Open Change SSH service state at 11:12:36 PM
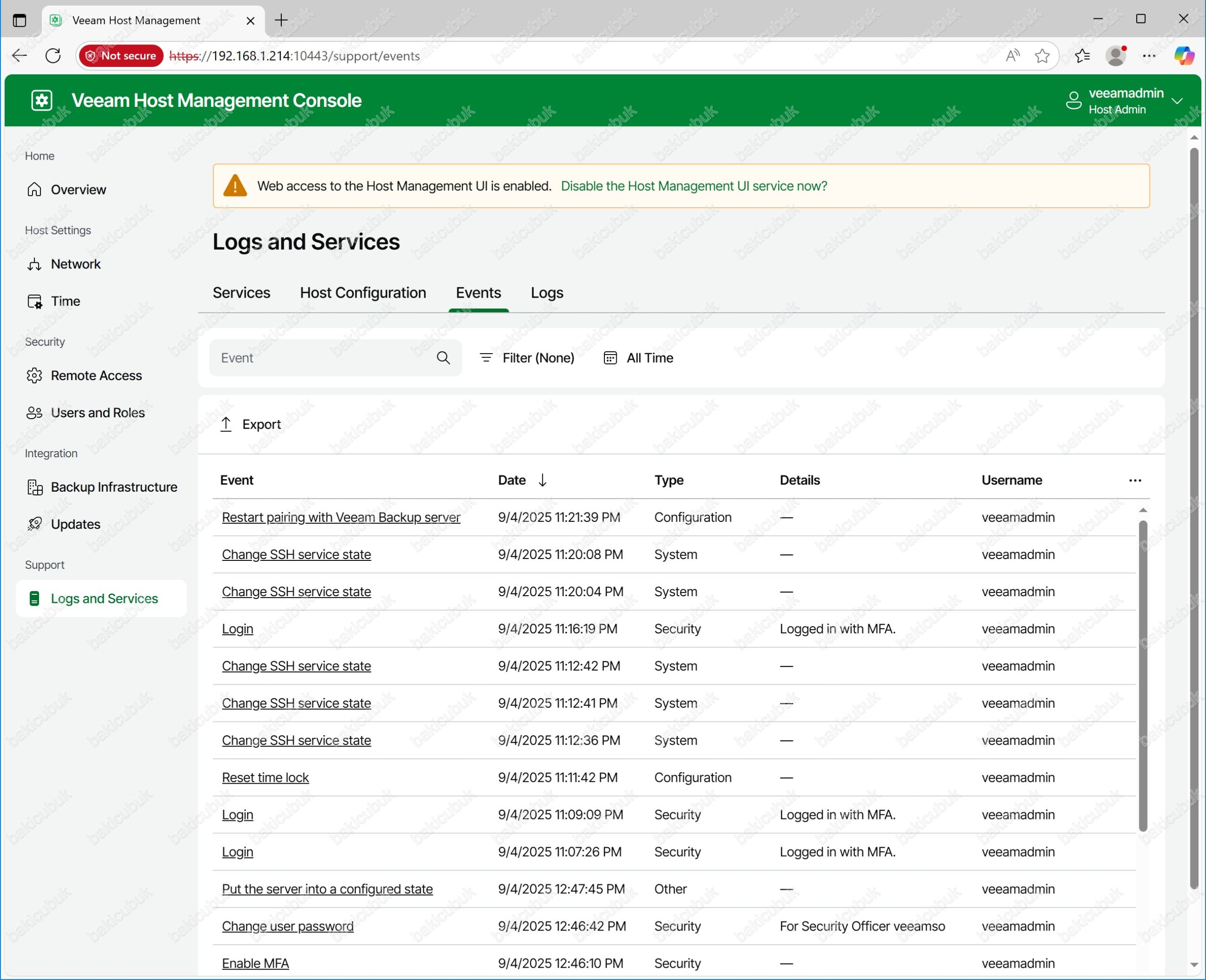1206x980 pixels. 296,740
